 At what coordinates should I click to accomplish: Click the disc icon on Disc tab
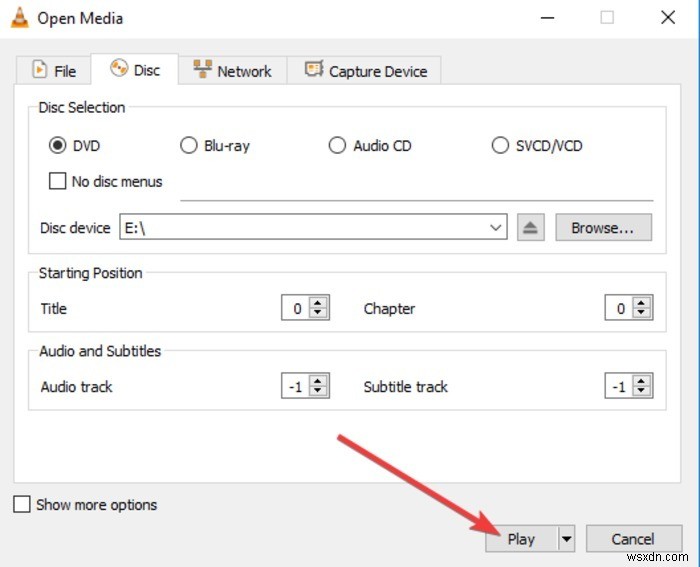click(x=119, y=69)
